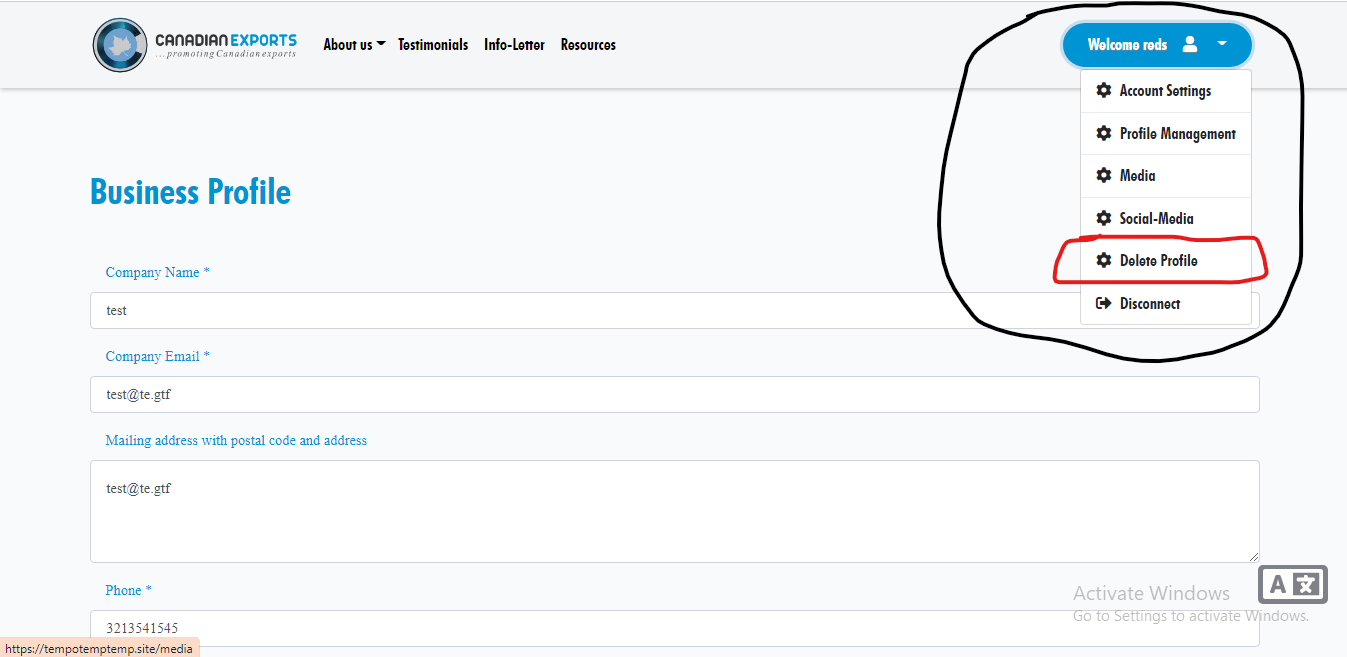Open Profile Management from the user menu
Image resolution: width=1347 pixels, height=657 pixels.
point(1166,134)
